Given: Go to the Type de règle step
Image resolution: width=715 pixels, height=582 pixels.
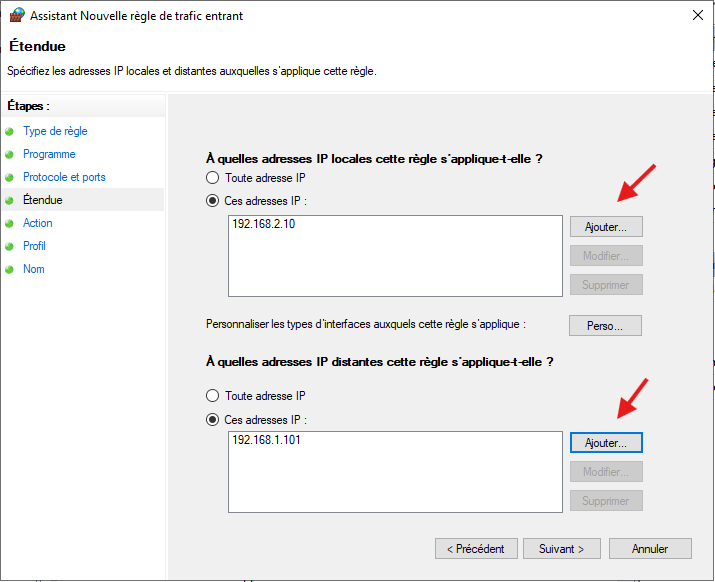Looking at the screenshot, I should 55,131.
